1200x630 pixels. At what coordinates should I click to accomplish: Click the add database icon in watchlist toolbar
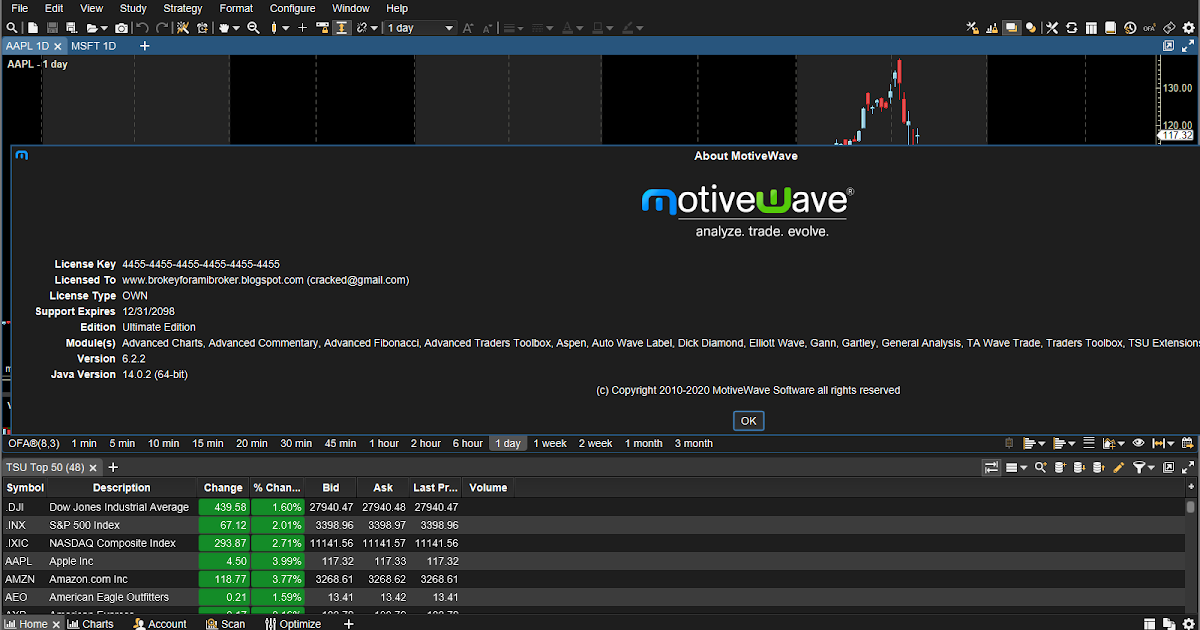coord(1059,467)
